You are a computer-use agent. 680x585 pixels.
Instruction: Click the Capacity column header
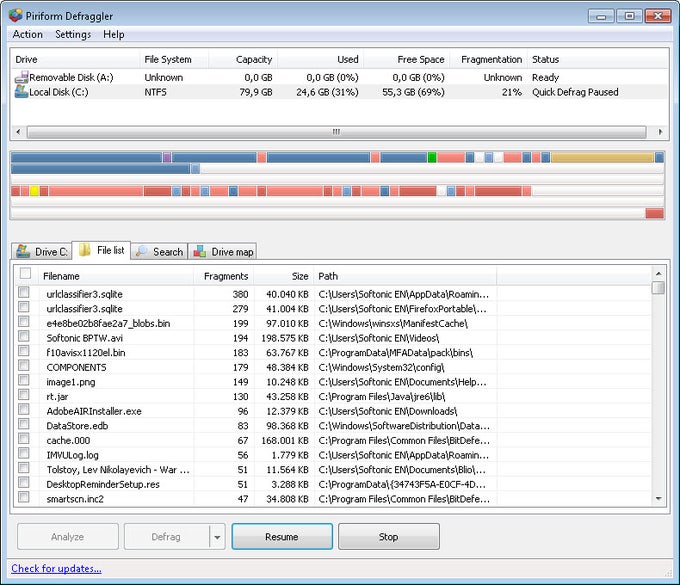click(243, 59)
